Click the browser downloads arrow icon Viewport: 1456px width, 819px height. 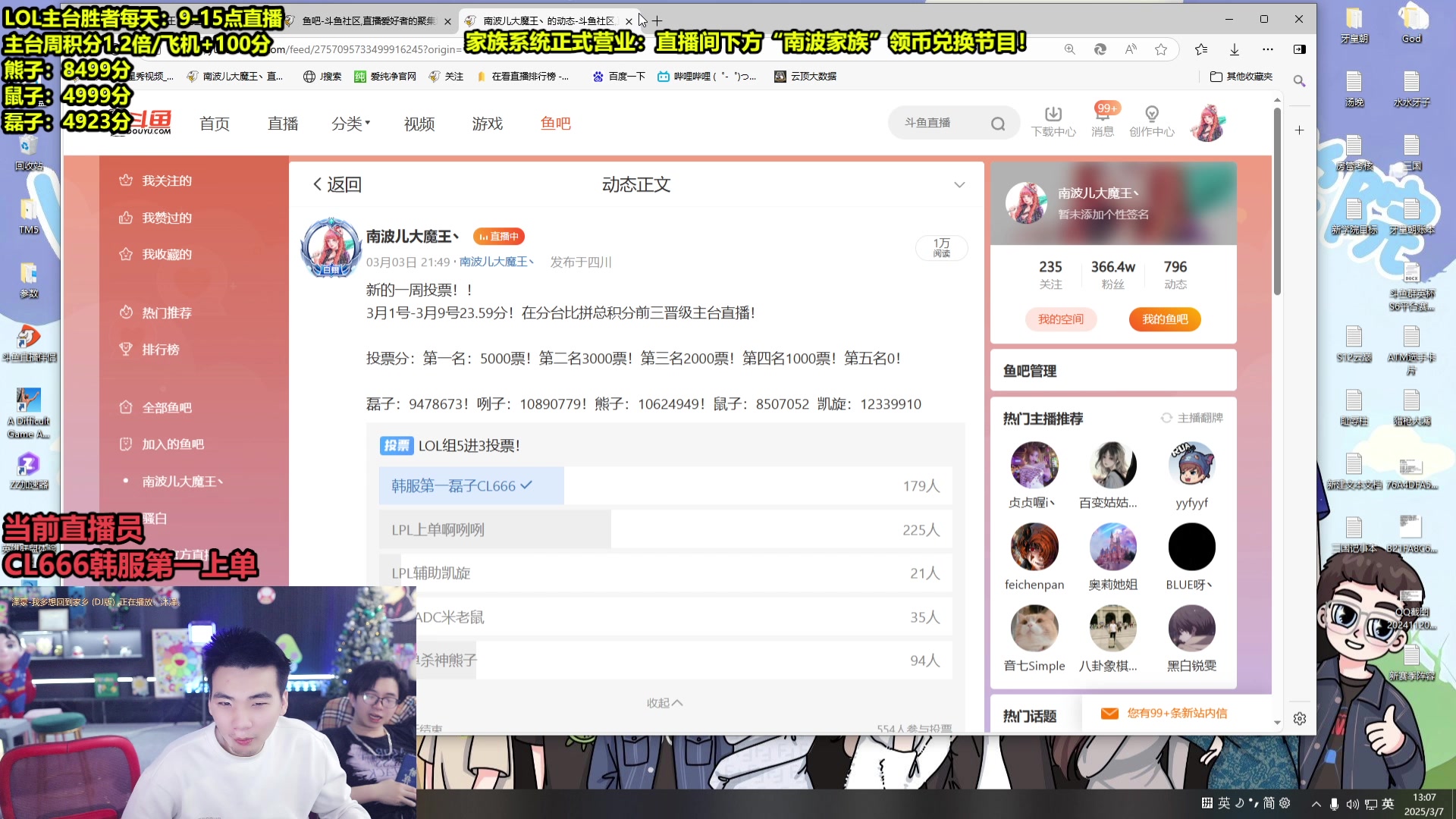[1235, 49]
